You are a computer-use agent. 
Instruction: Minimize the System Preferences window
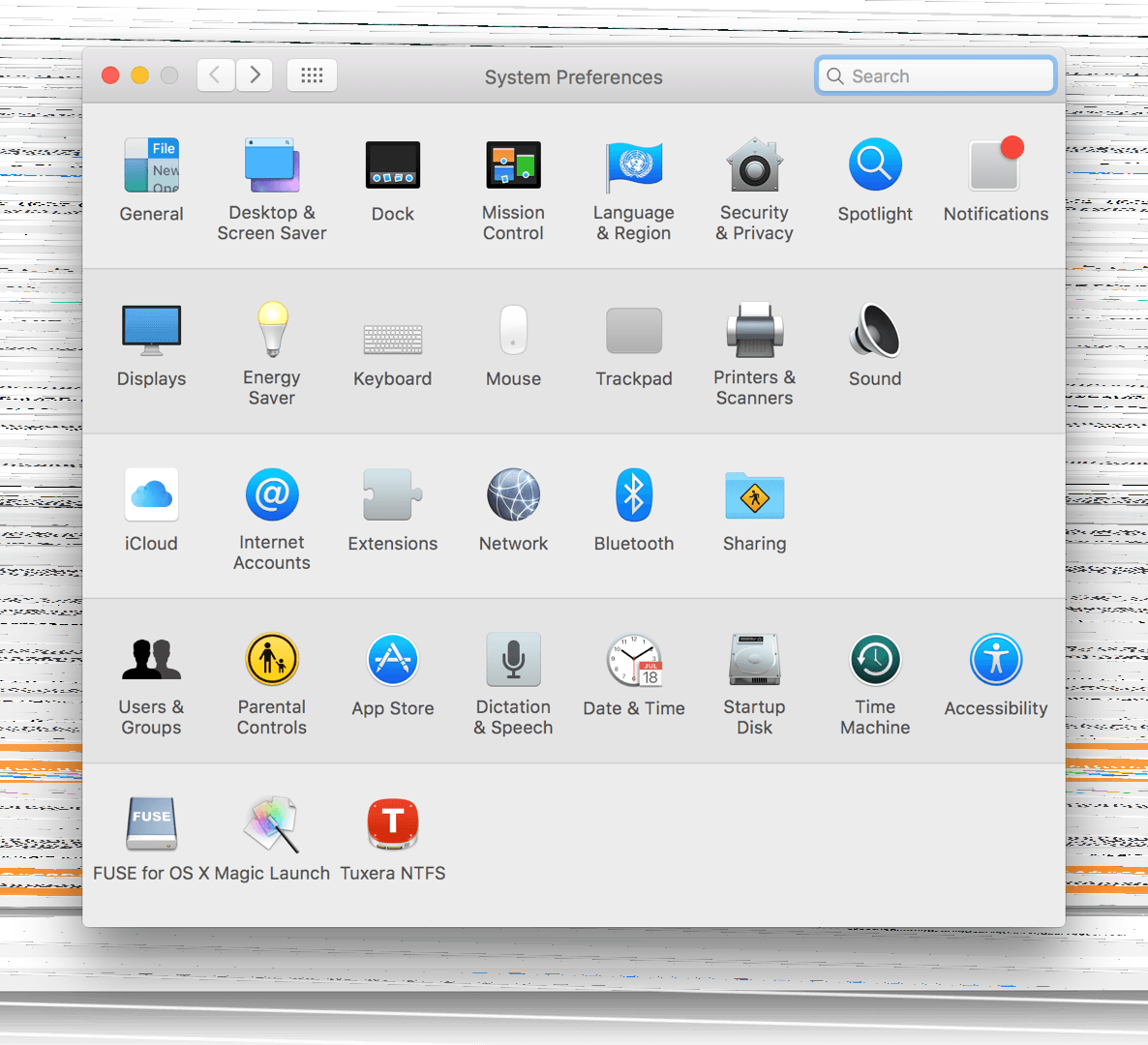[139, 75]
